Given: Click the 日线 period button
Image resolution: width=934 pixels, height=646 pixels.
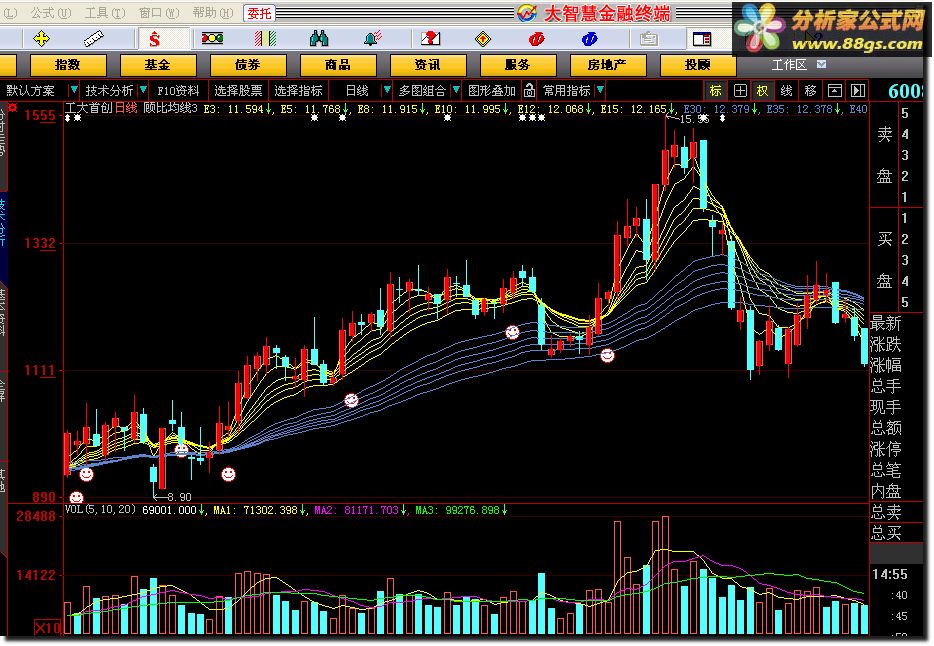Looking at the screenshot, I should pos(357,90).
